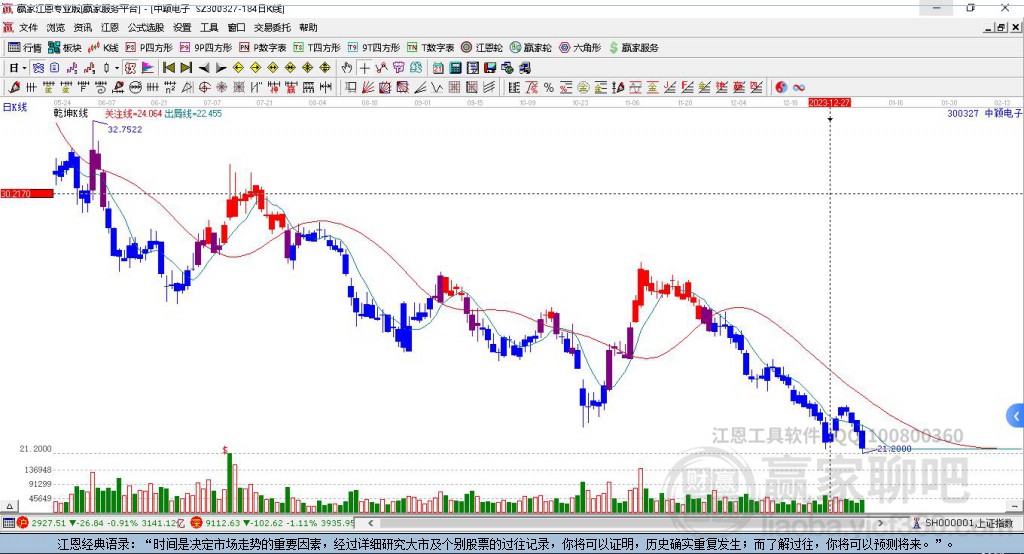Screen dimensions: 1024x554
Task: Open the 工具 menu
Action: point(209,27)
